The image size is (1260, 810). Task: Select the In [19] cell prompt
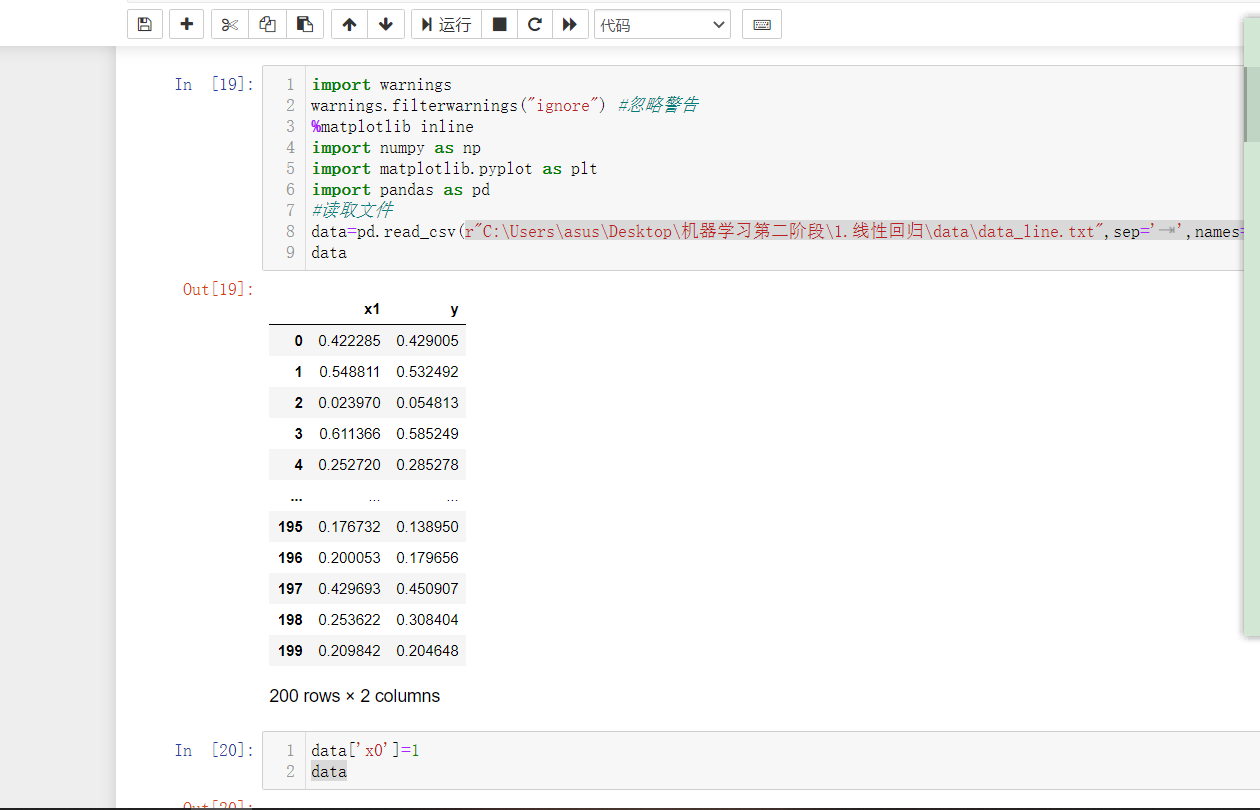coord(214,84)
